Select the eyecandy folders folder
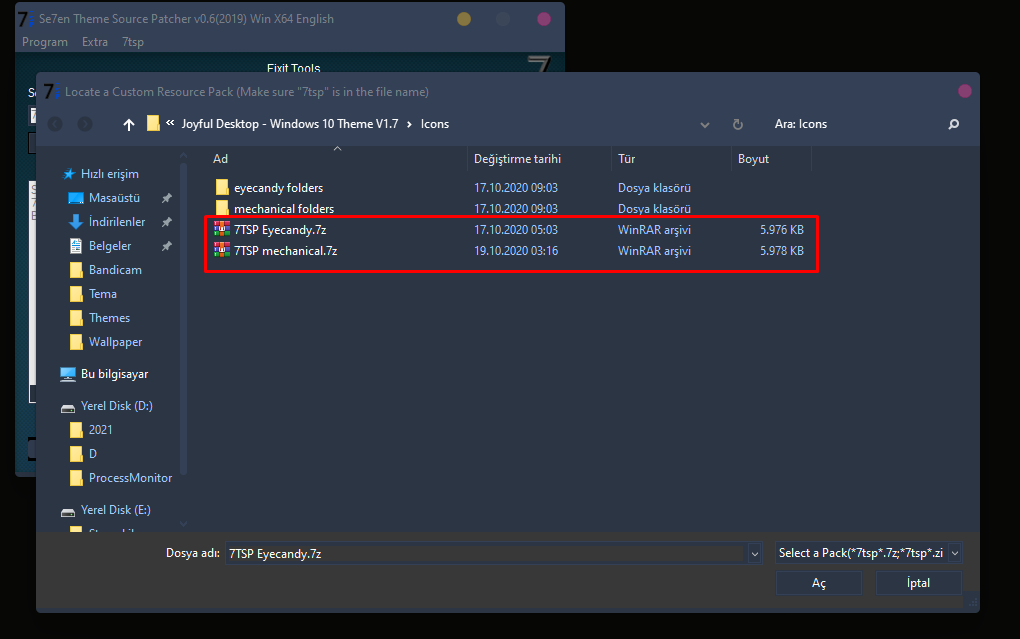The width and height of the screenshot is (1020, 639). point(278,187)
